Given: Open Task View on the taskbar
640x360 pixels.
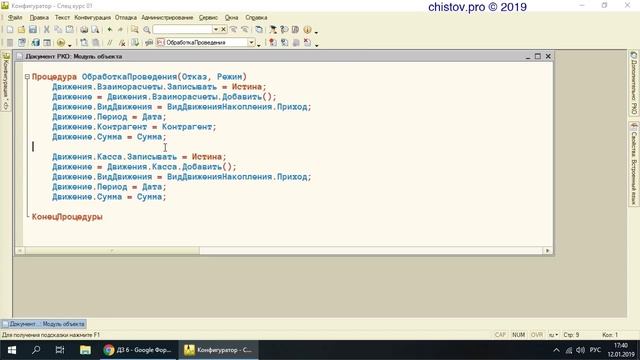Looking at the screenshot, I should [60, 350].
